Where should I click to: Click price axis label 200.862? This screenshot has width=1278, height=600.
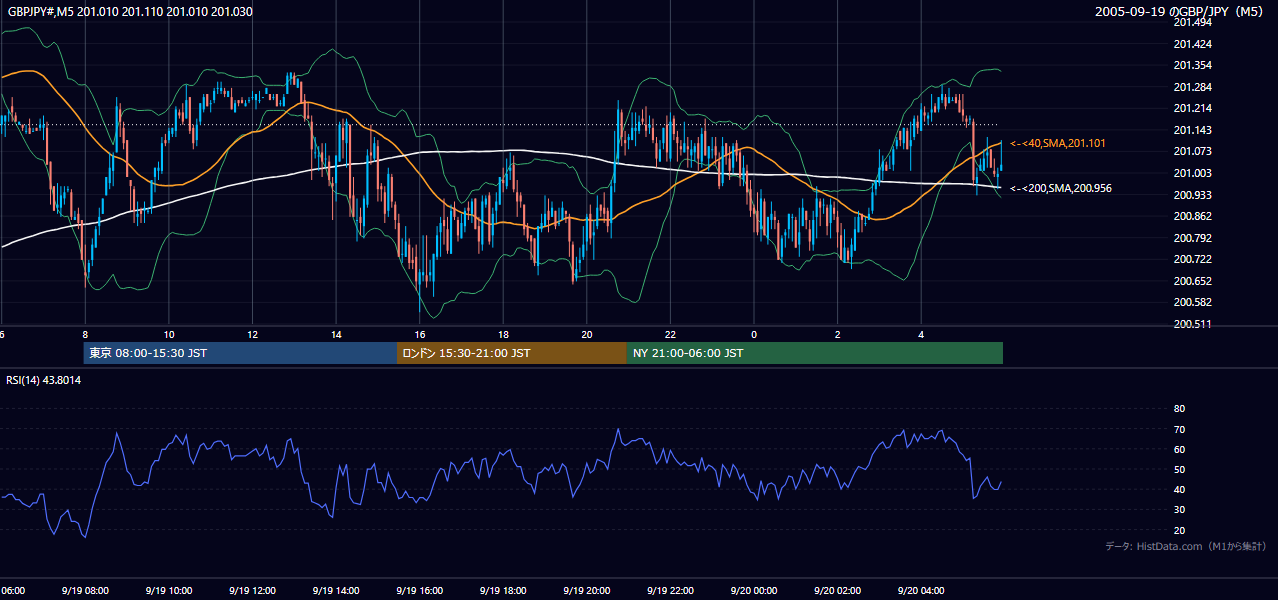tap(1192, 216)
